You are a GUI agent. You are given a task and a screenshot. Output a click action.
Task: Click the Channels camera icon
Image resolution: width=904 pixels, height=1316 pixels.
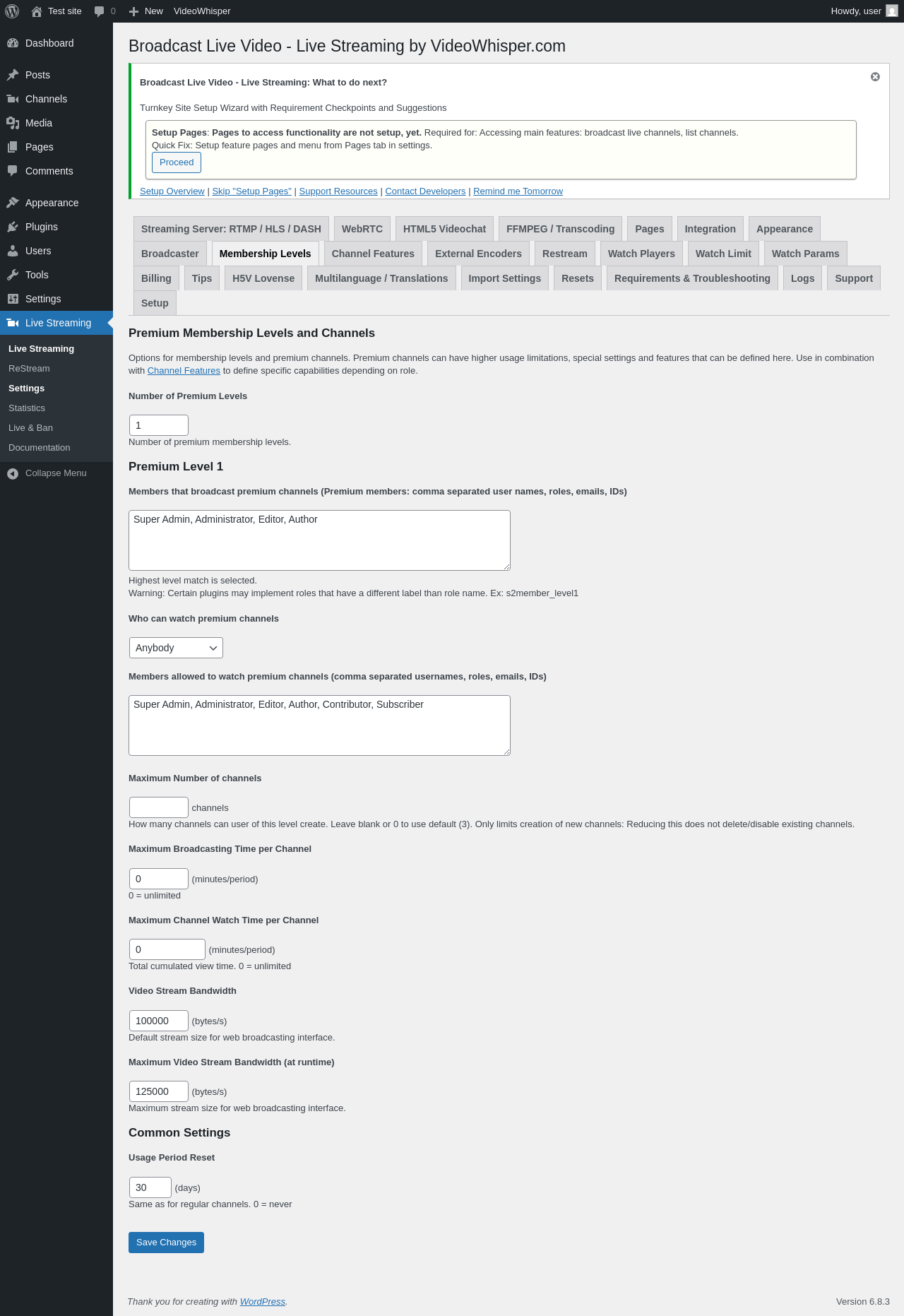coord(13,99)
